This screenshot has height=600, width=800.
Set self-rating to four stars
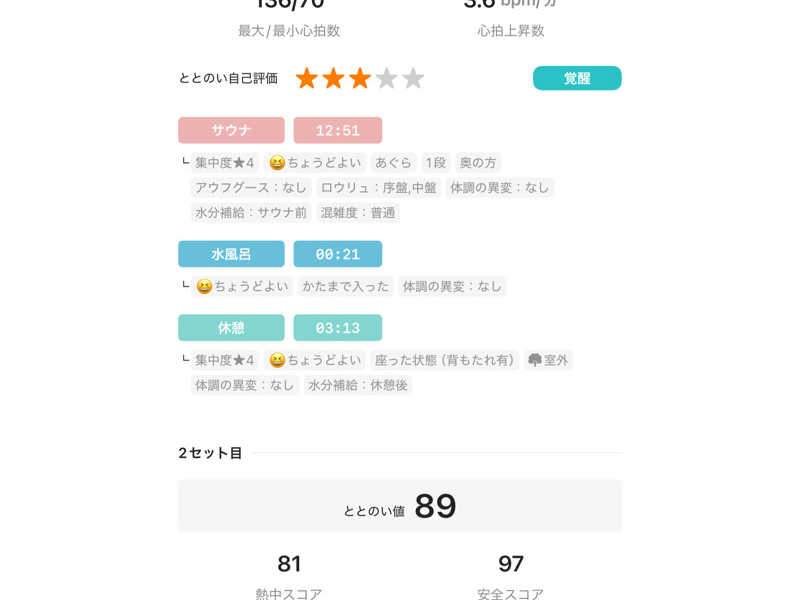(x=387, y=78)
